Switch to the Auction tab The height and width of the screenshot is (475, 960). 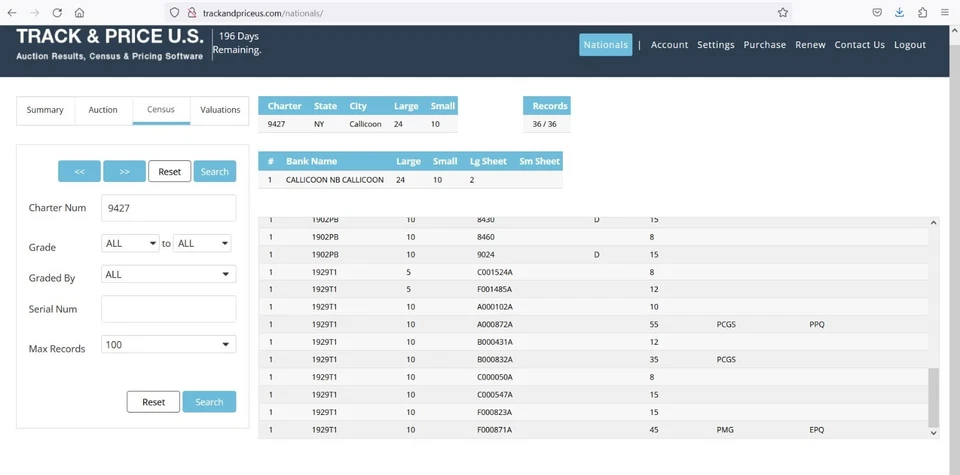coord(103,110)
